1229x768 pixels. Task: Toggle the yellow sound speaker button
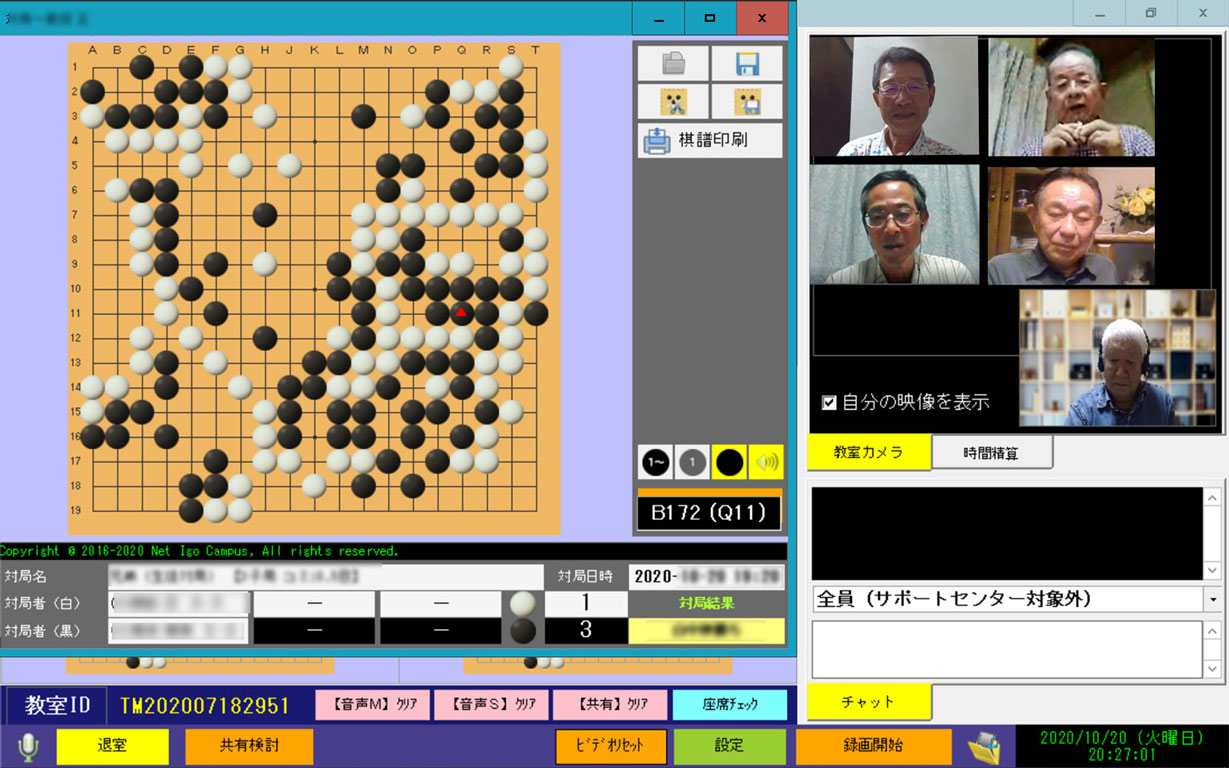click(x=765, y=462)
